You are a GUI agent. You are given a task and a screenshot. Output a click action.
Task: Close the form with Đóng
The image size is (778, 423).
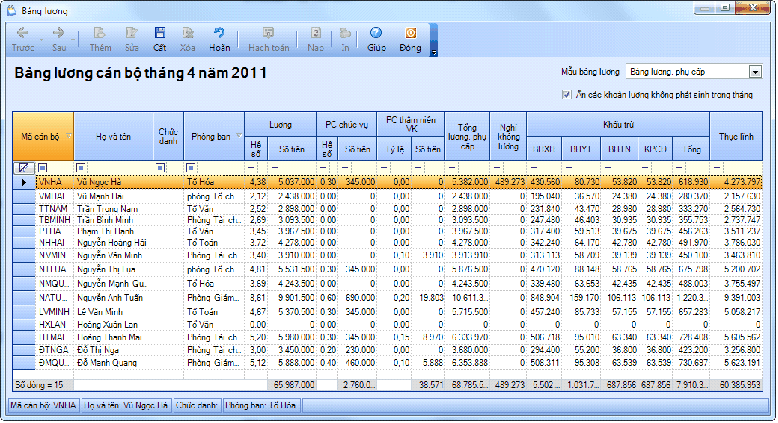(x=410, y=40)
